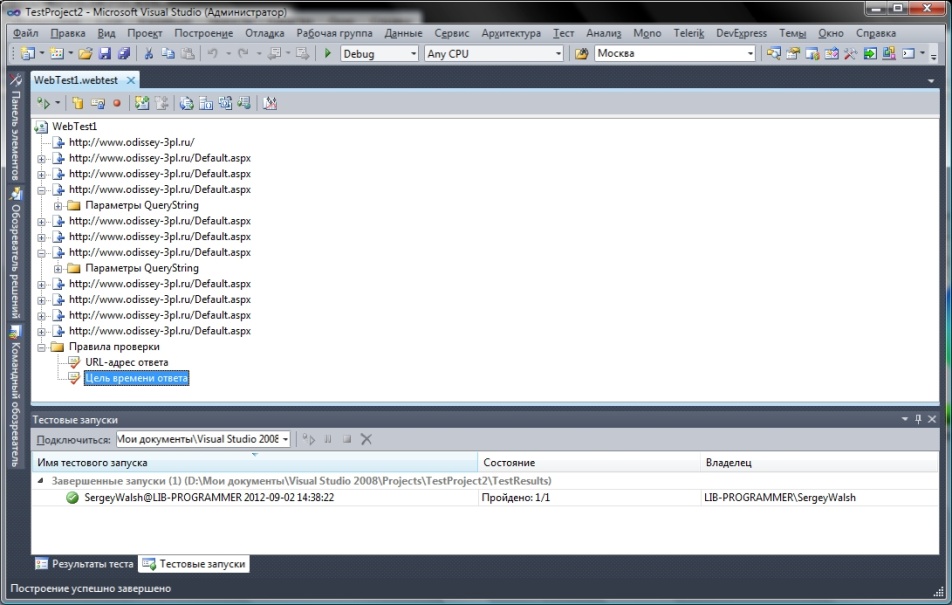This screenshot has height=605, width=952.
Task: Open the Командный обозреватель side tab
Action: (16, 397)
